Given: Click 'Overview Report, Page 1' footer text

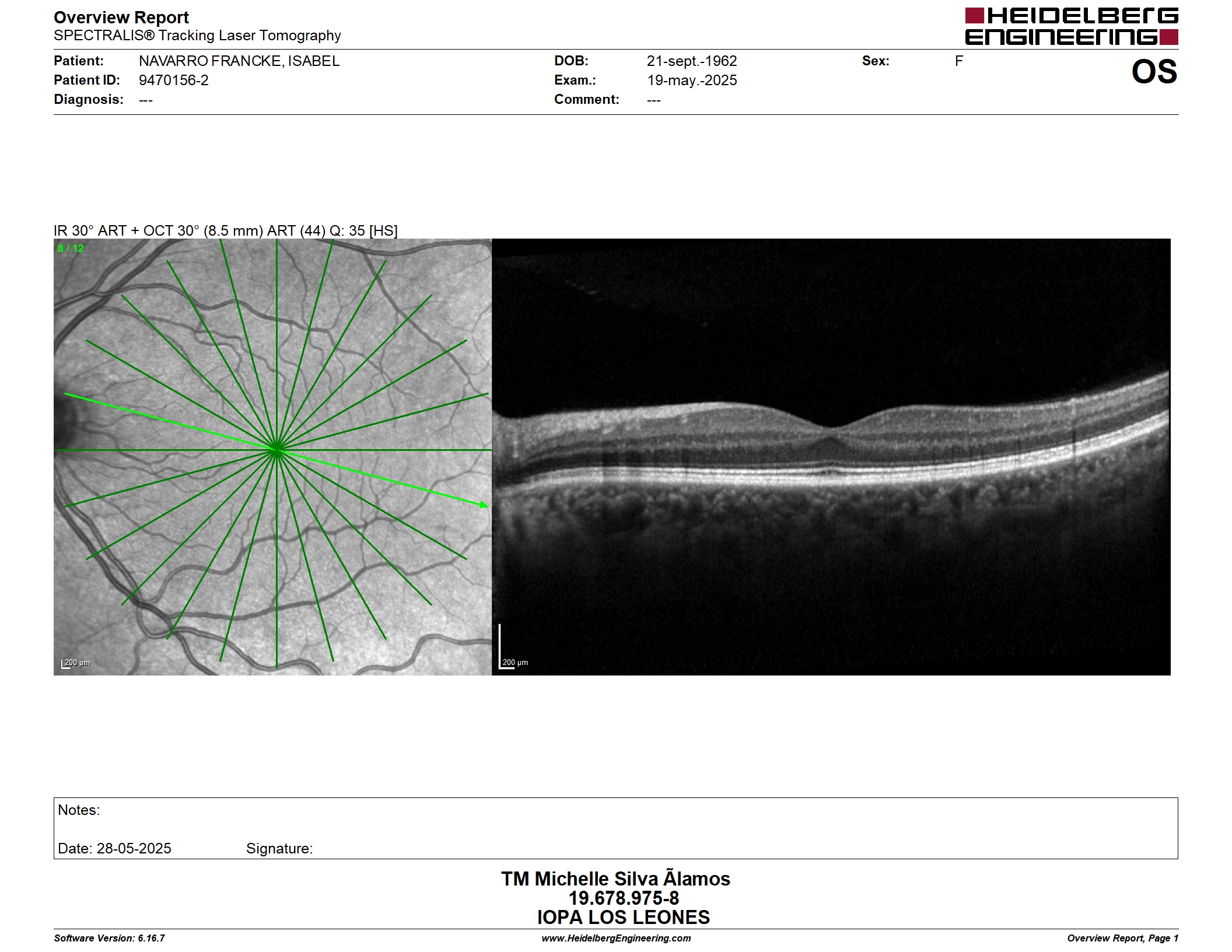Looking at the screenshot, I should point(1122,938).
